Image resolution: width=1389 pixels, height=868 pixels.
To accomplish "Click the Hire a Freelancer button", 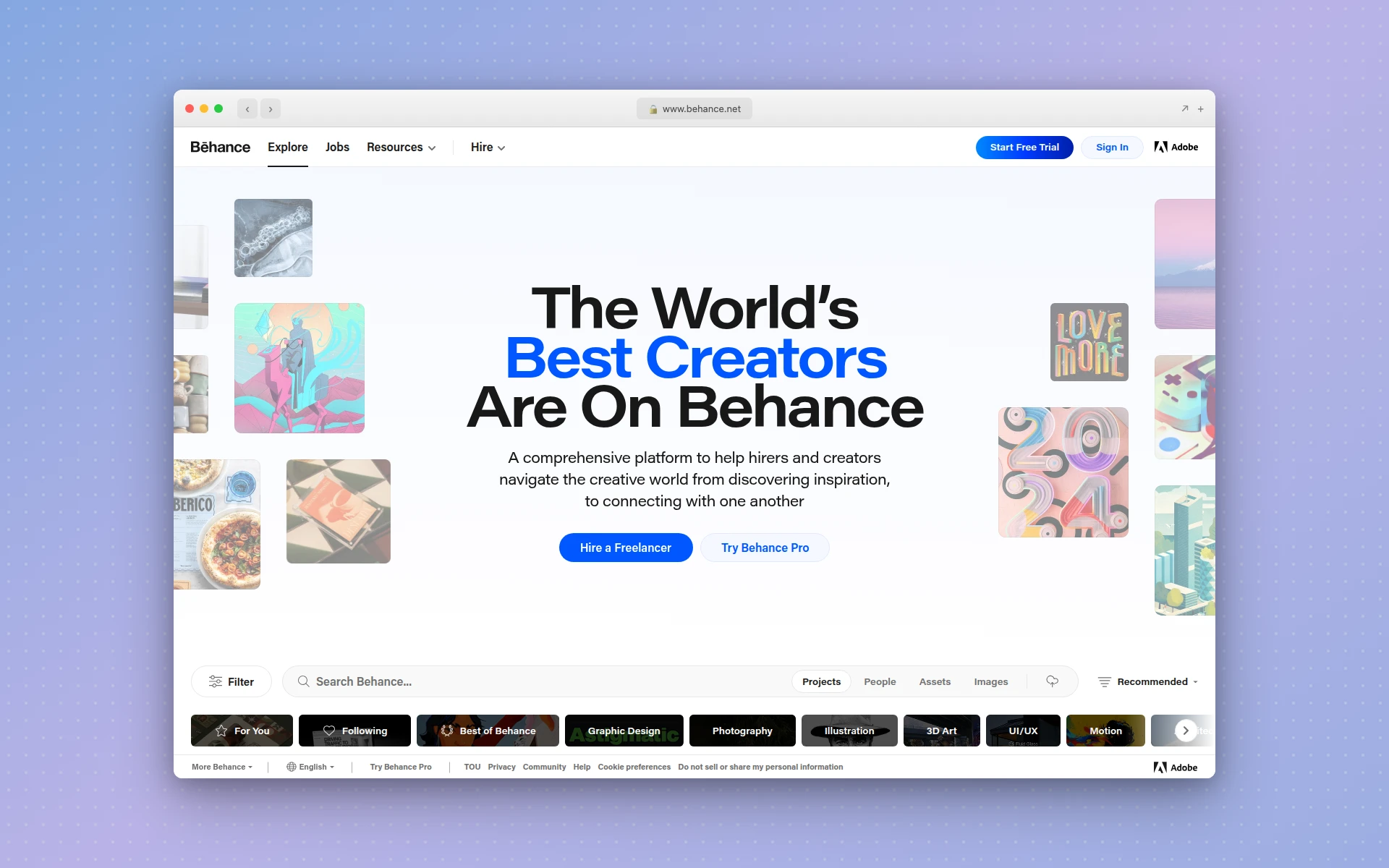I will point(625,548).
